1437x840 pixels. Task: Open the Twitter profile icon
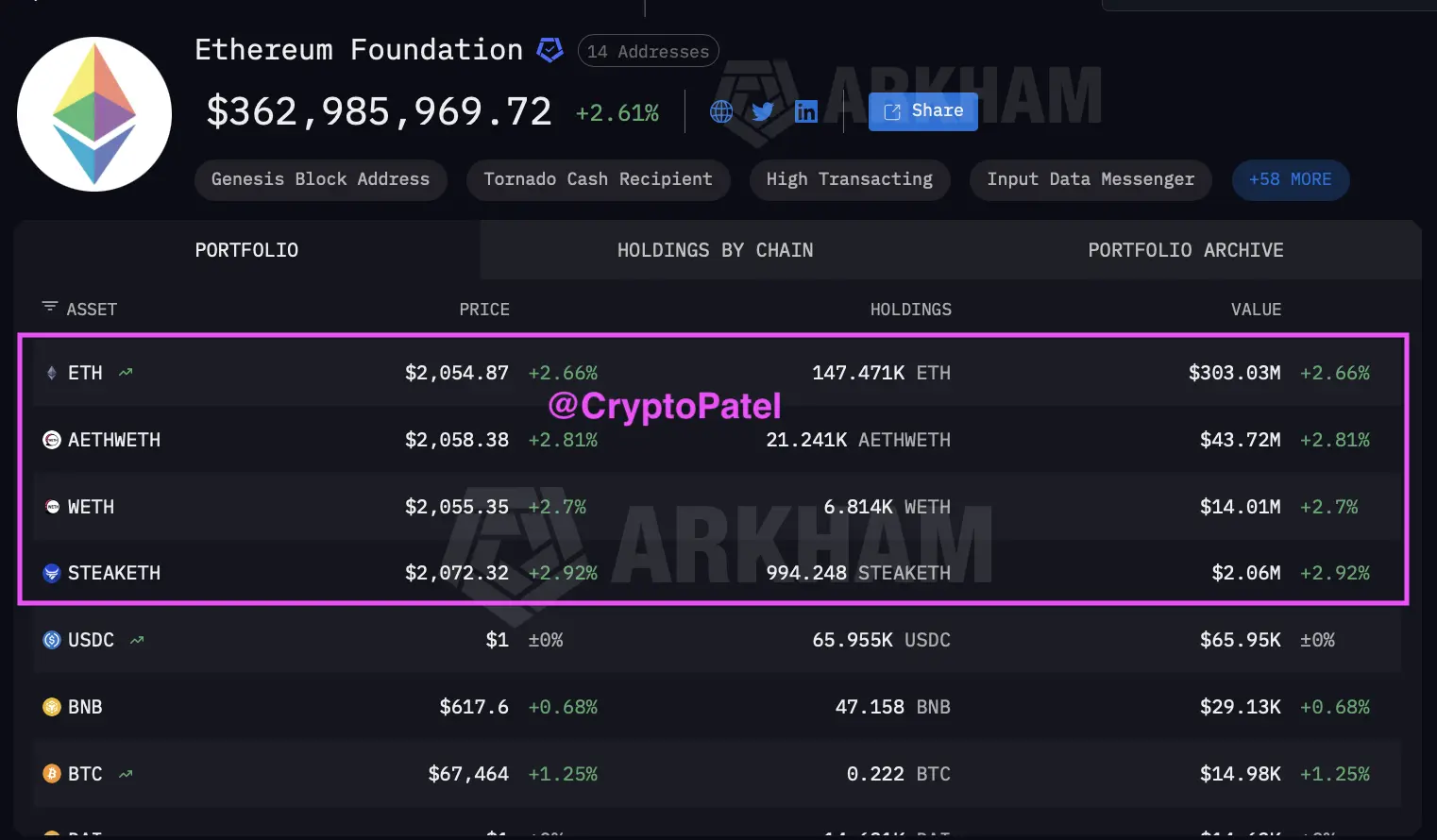[x=763, y=112]
